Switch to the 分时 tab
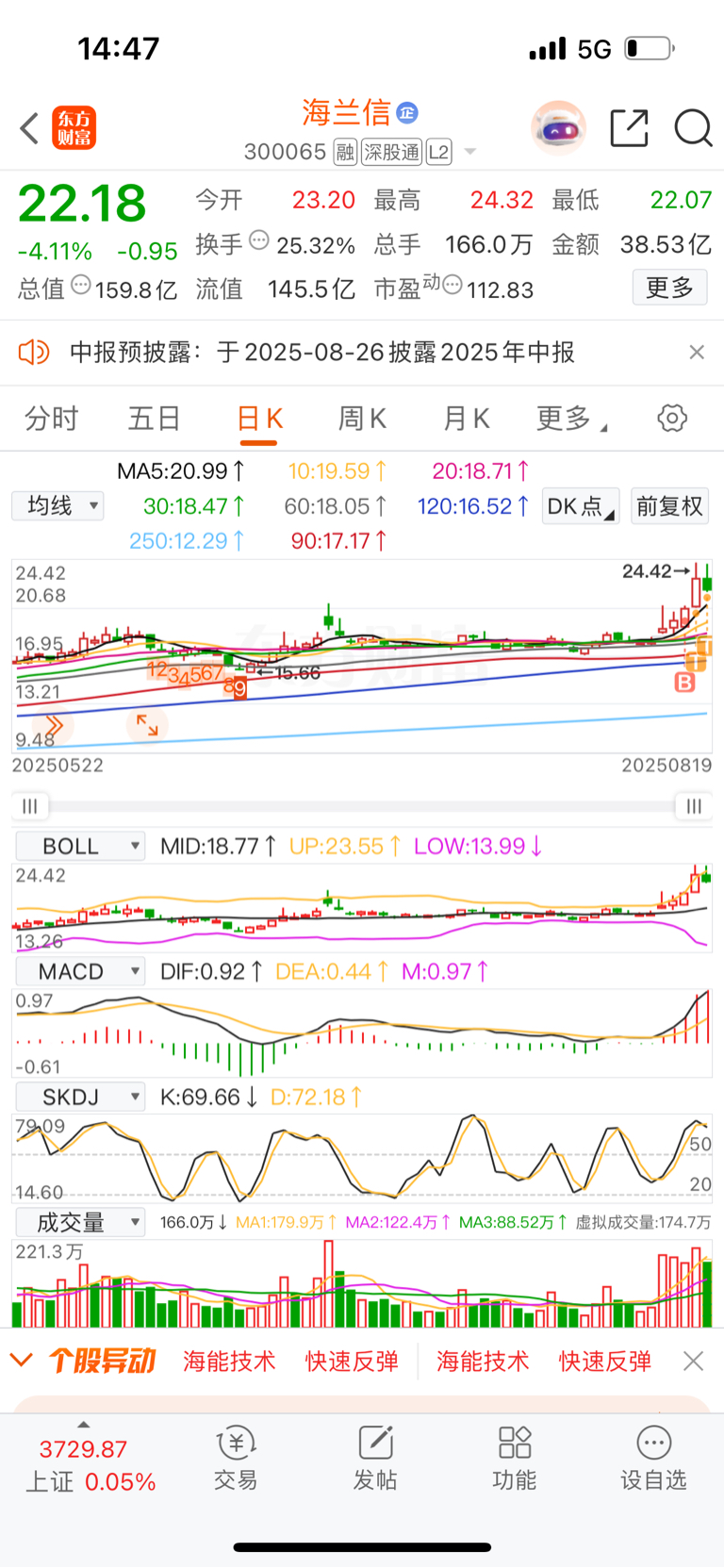 (51, 418)
